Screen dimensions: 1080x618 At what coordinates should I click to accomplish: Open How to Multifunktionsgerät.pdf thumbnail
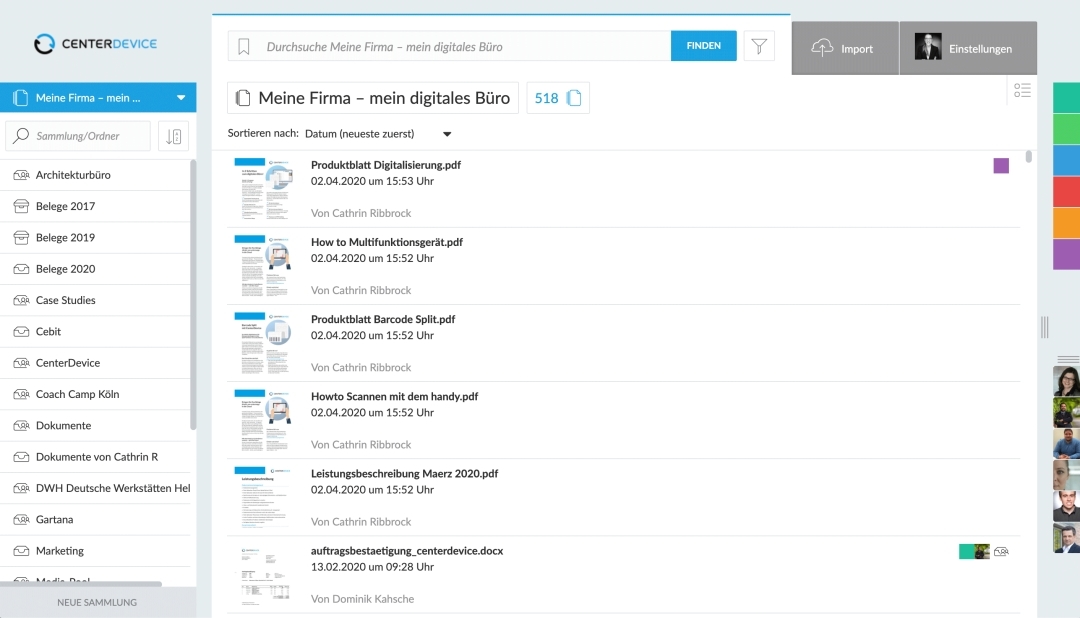coord(264,266)
